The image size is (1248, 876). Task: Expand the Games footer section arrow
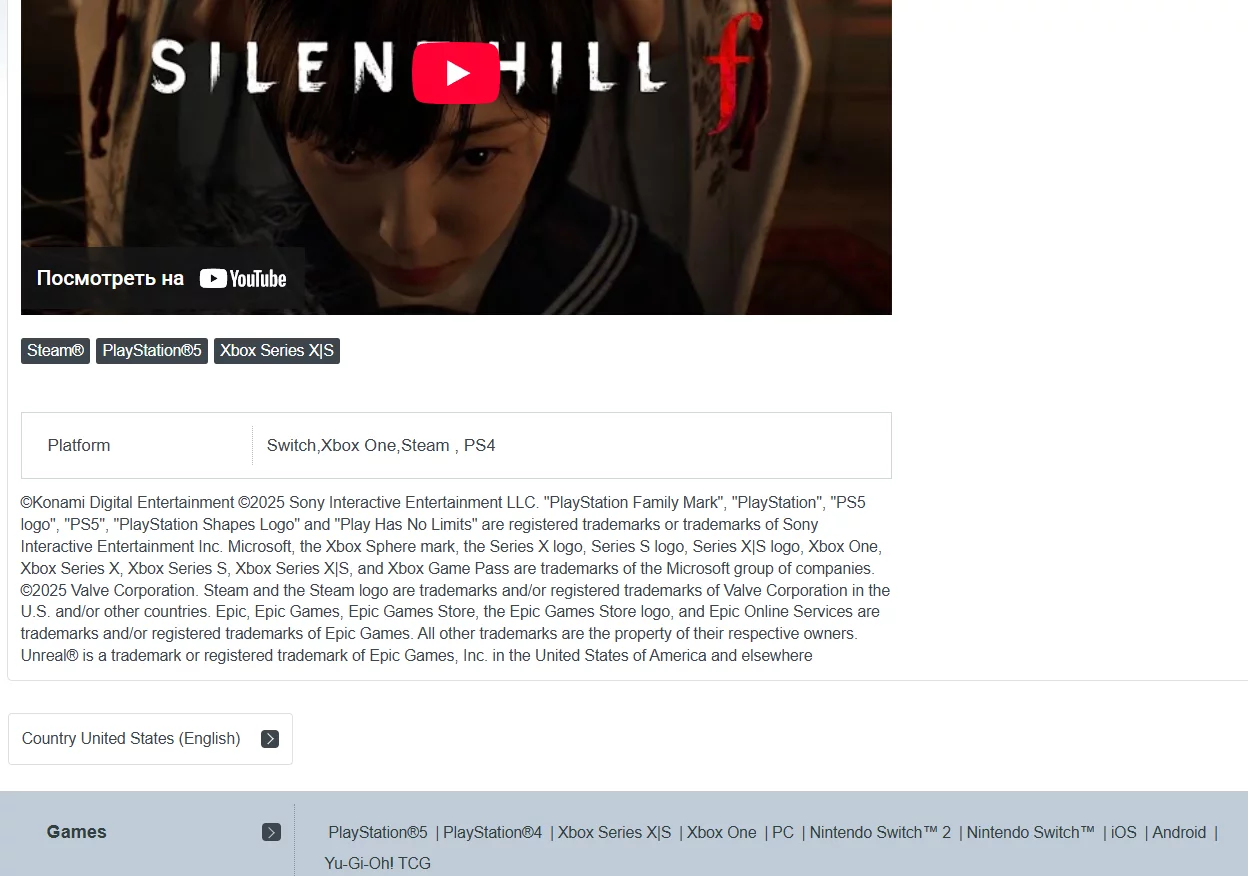(x=271, y=832)
